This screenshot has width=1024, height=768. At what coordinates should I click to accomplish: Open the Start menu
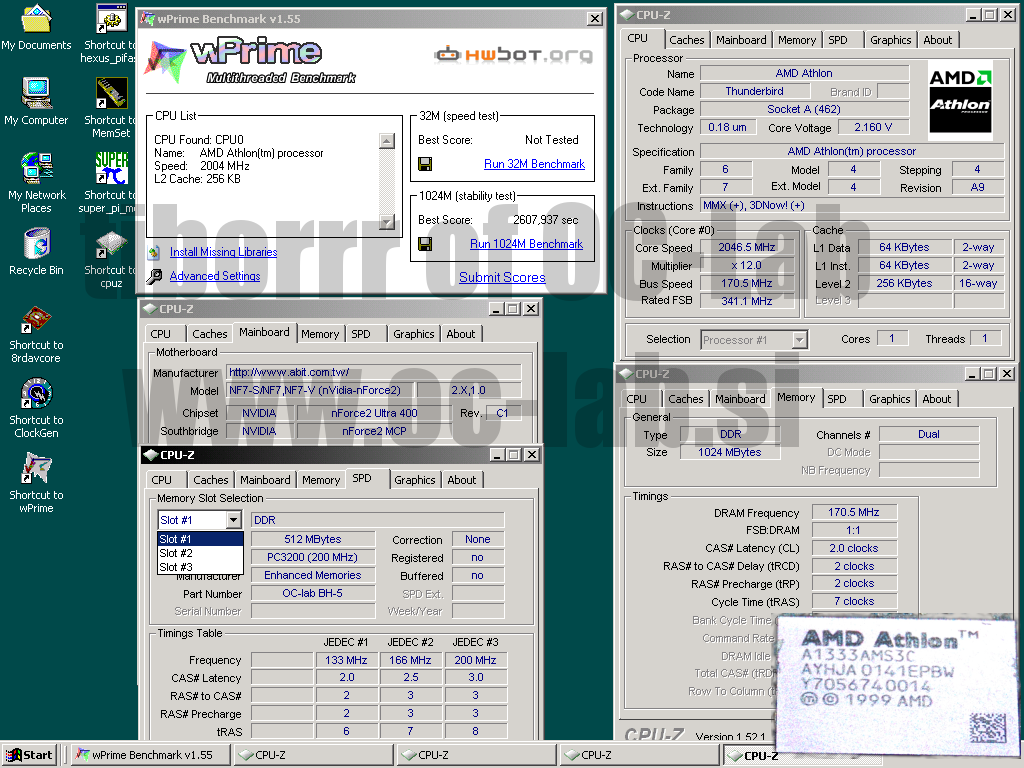point(29,755)
